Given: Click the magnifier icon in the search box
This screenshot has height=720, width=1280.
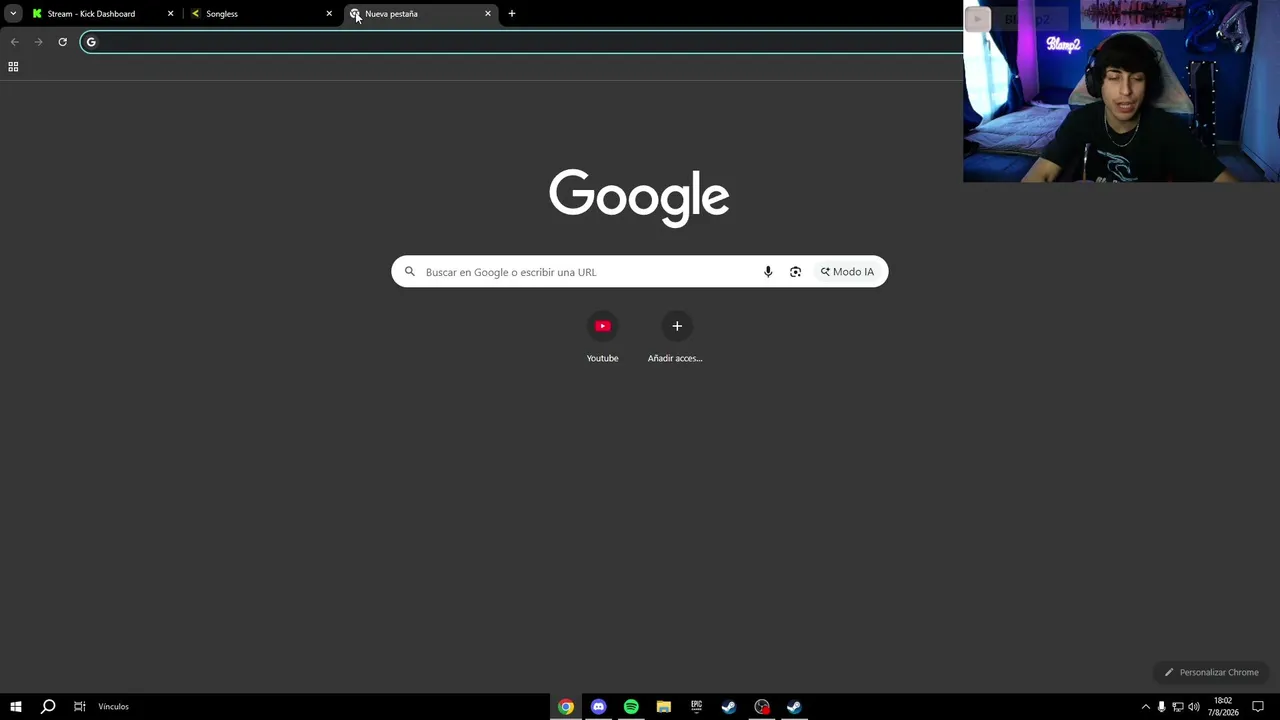Looking at the screenshot, I should click(409, 272).
